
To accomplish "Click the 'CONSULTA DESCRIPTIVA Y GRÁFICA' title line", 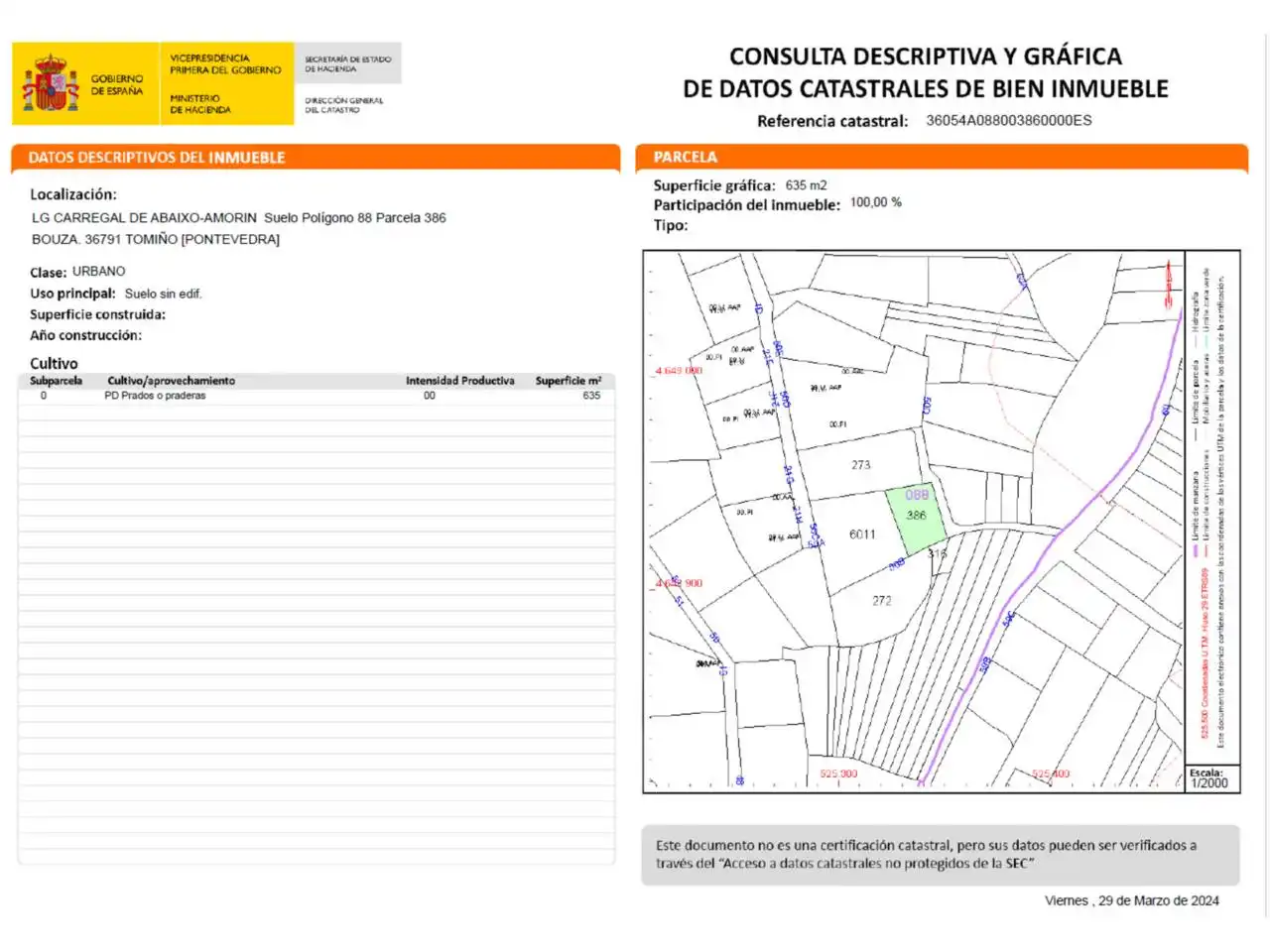I will tap(926, 57).
